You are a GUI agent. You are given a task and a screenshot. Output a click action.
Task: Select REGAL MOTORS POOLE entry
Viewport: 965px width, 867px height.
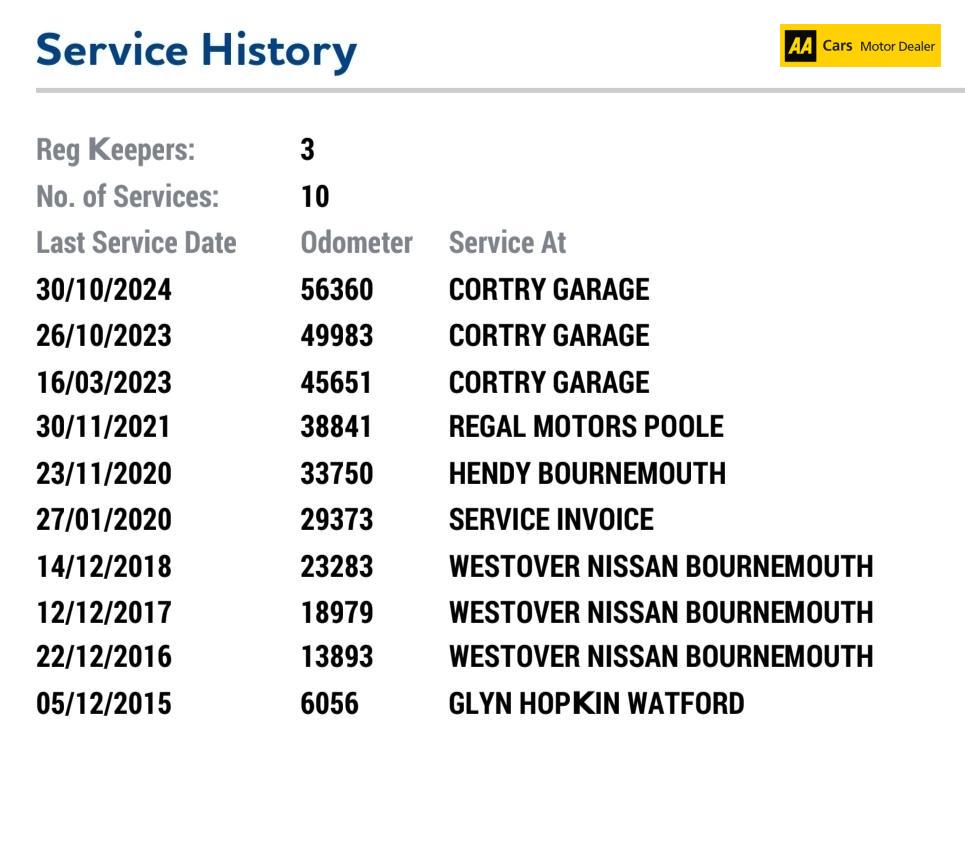coord(586,427)
